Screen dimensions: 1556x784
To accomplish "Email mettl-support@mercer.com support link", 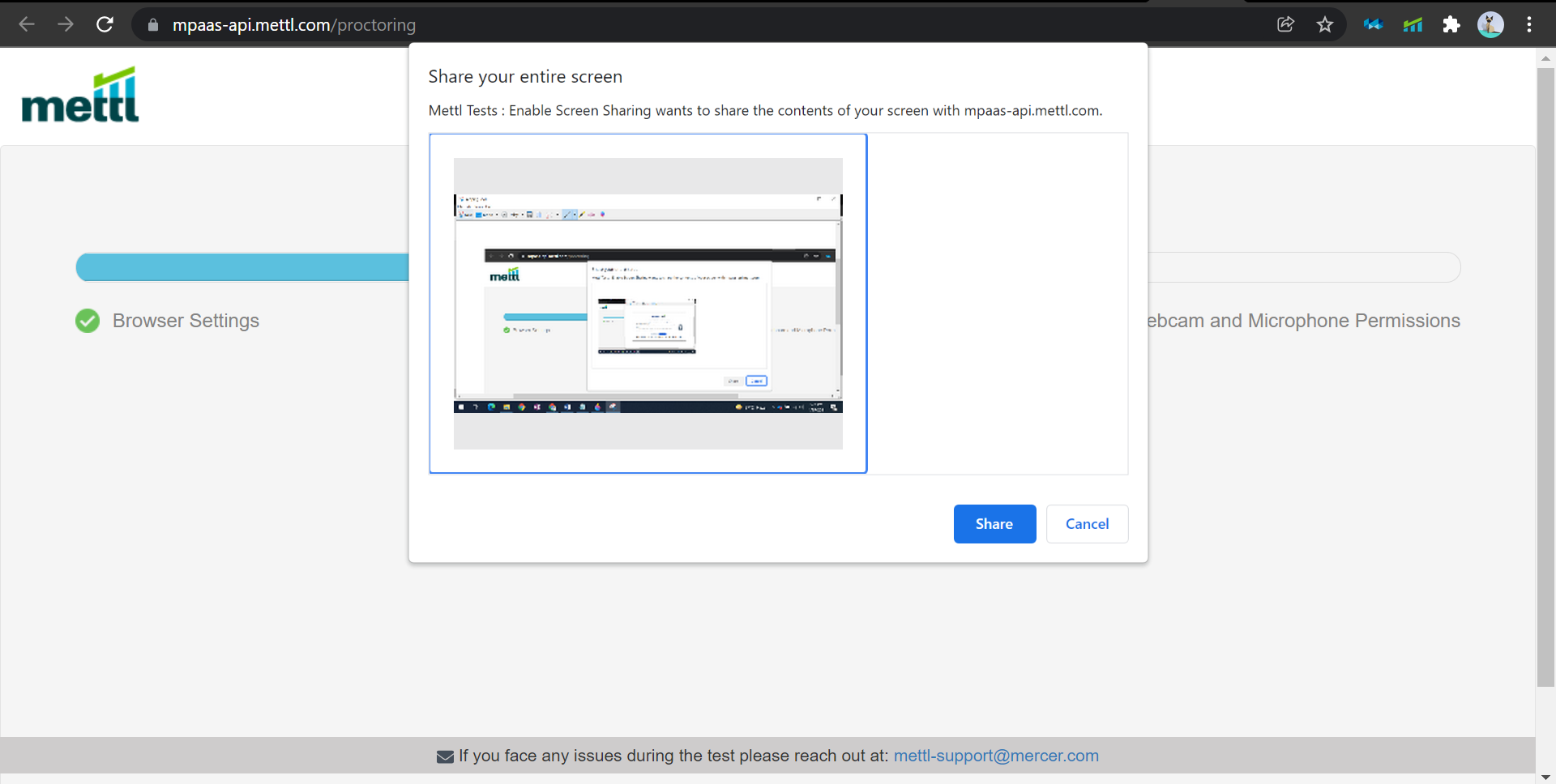I will coord(996,756).
